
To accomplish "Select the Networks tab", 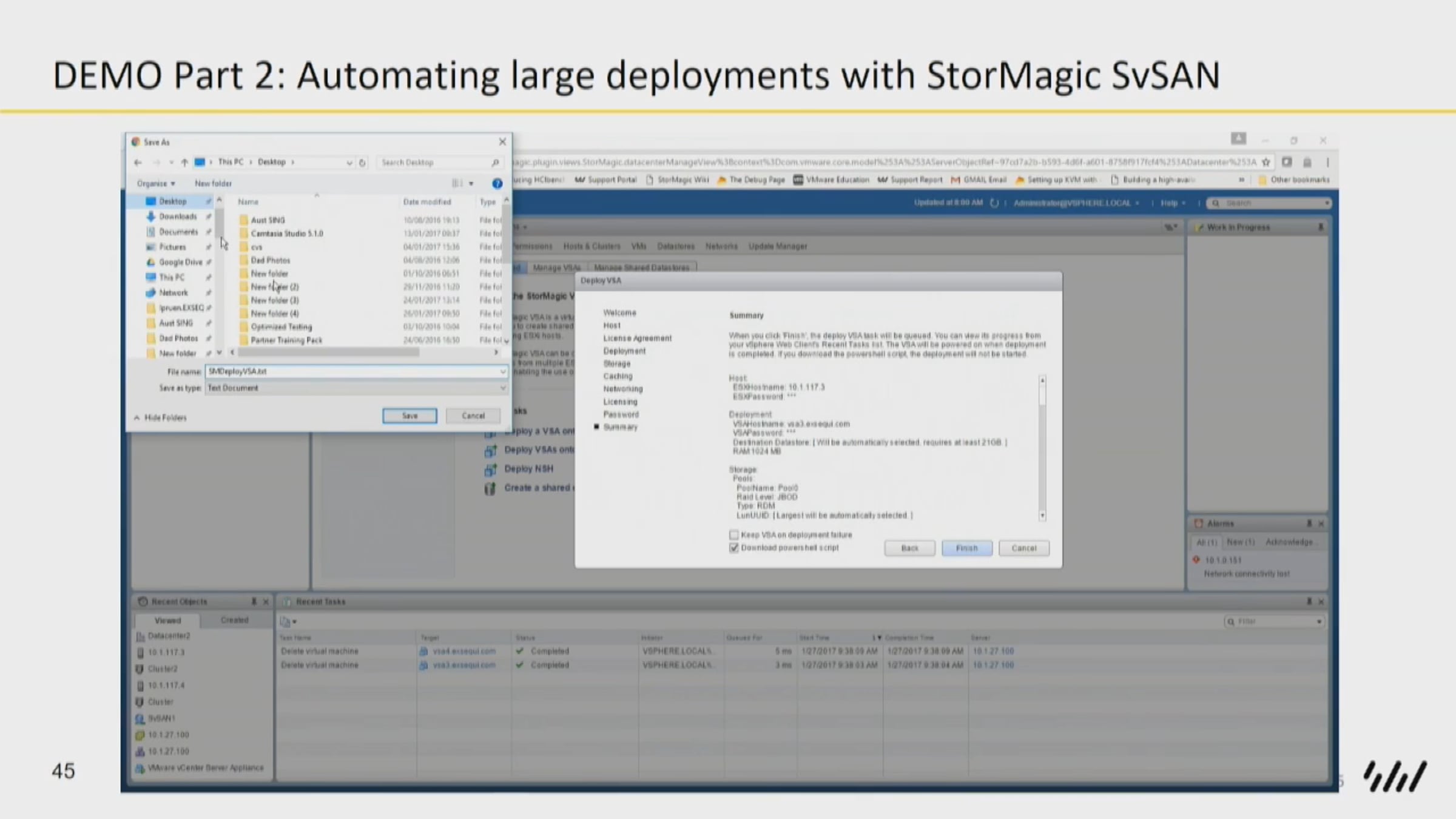I will [721, 246].
